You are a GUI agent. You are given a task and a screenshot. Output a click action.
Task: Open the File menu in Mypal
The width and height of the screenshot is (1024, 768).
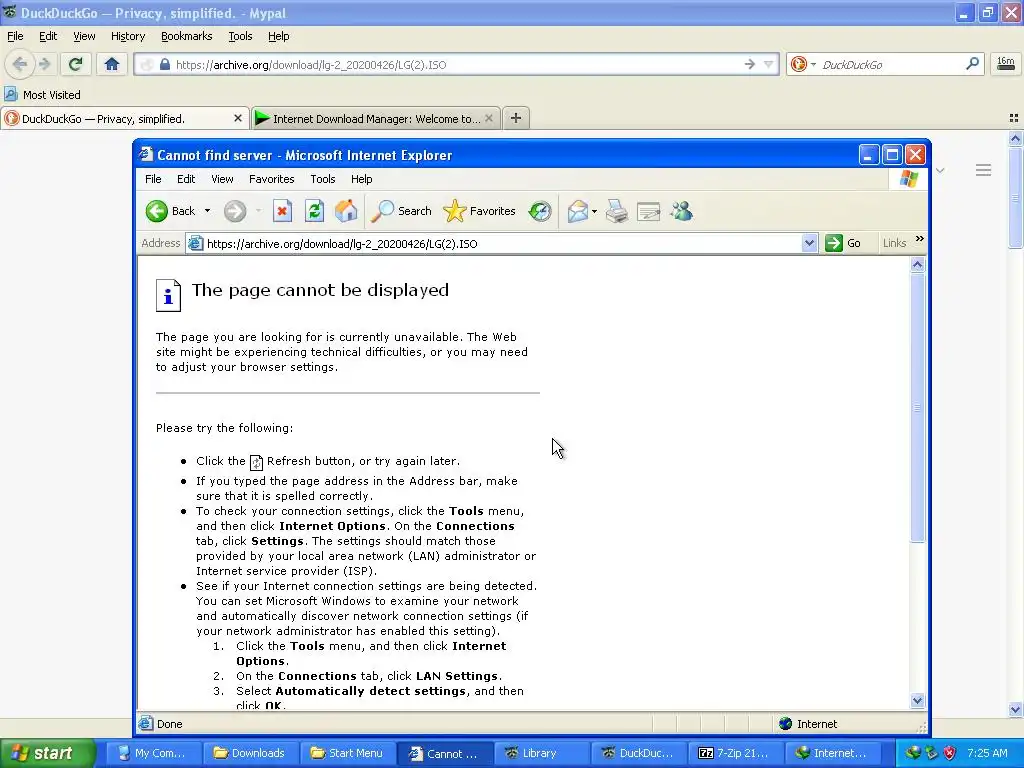coord(15,36)
